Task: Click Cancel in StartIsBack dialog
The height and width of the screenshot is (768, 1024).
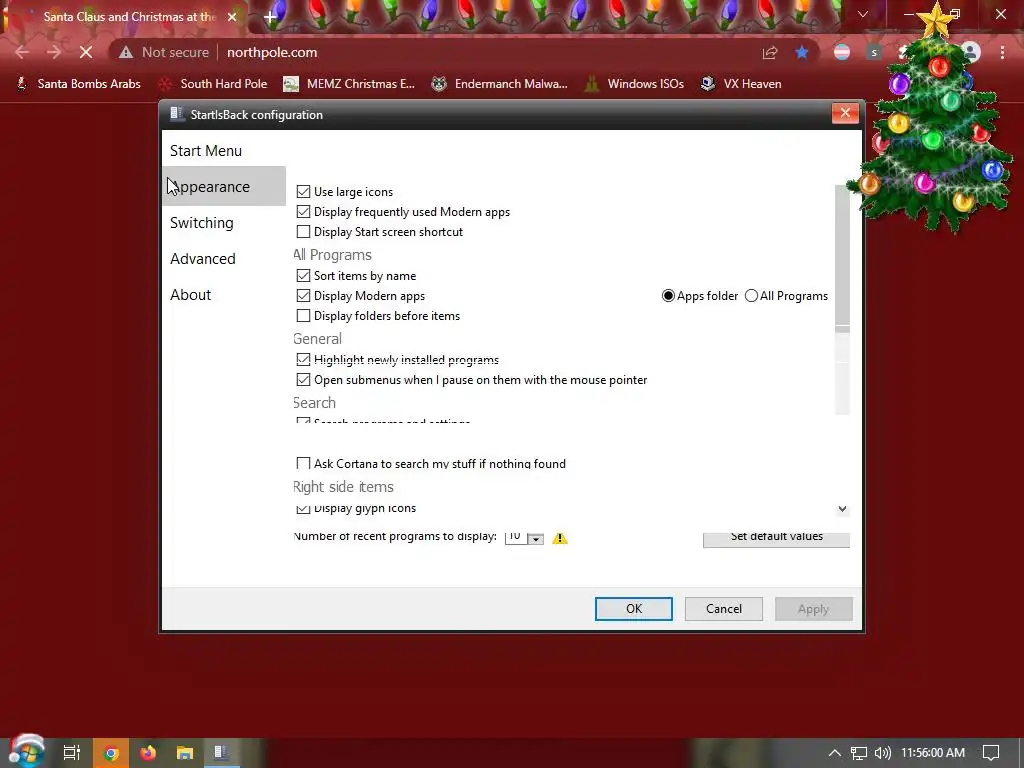Action: 724,609
